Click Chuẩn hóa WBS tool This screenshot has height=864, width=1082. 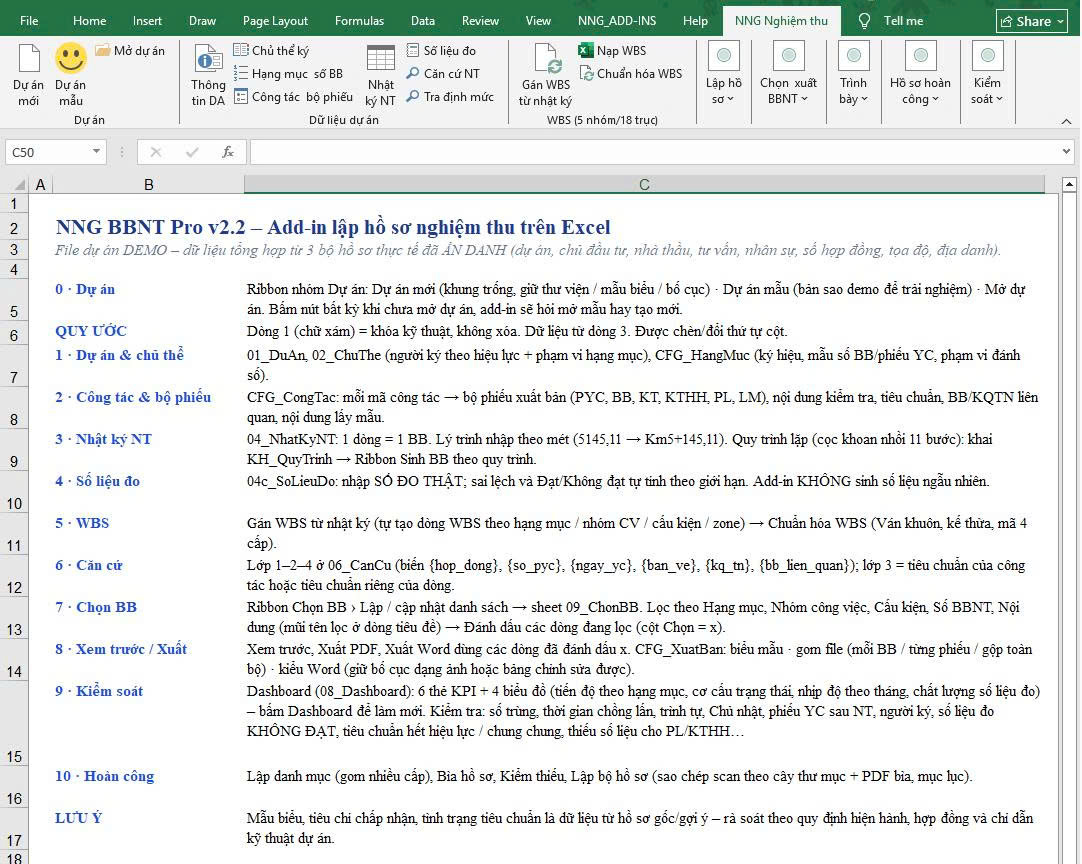pos(630,73)
